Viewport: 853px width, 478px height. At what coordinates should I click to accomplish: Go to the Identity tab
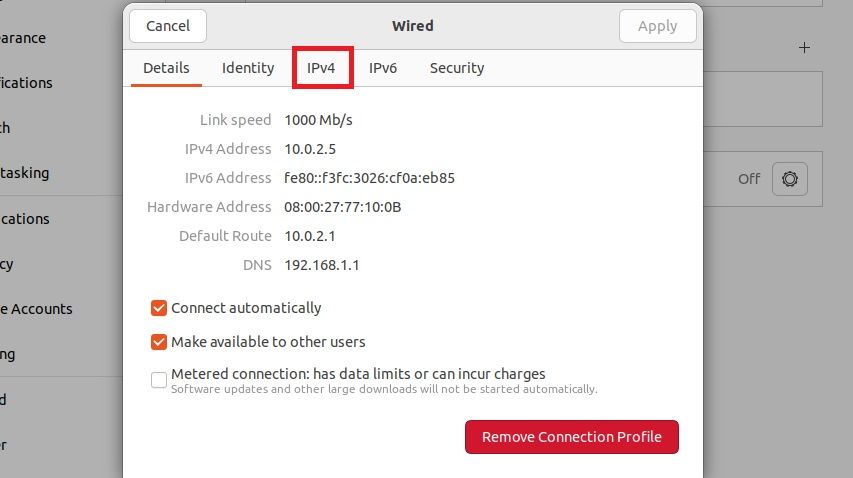pos(248,68)
